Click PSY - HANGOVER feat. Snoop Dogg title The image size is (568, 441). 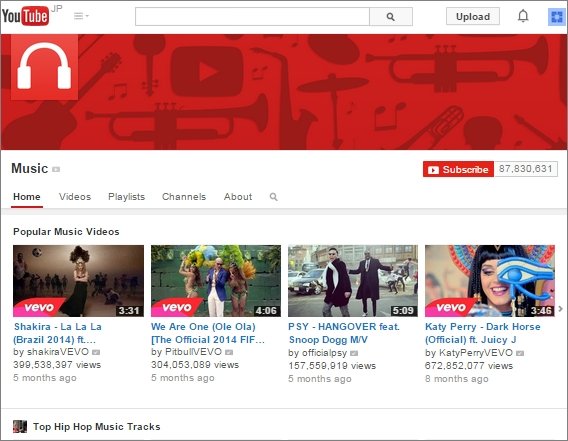click(344, 333)
